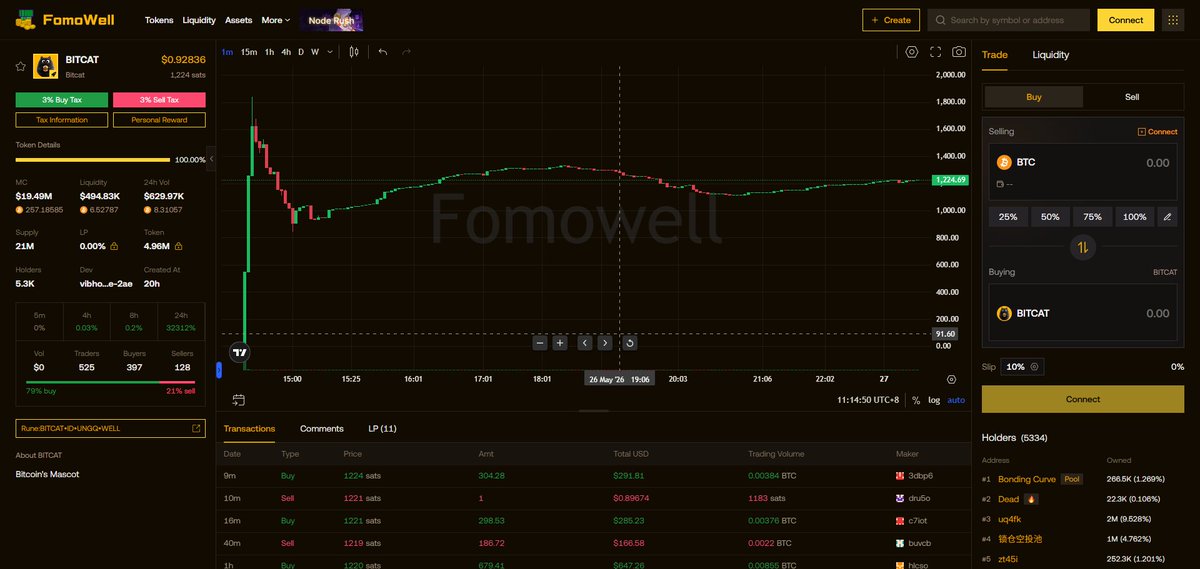Zoom out the chart with minus button

540,343
